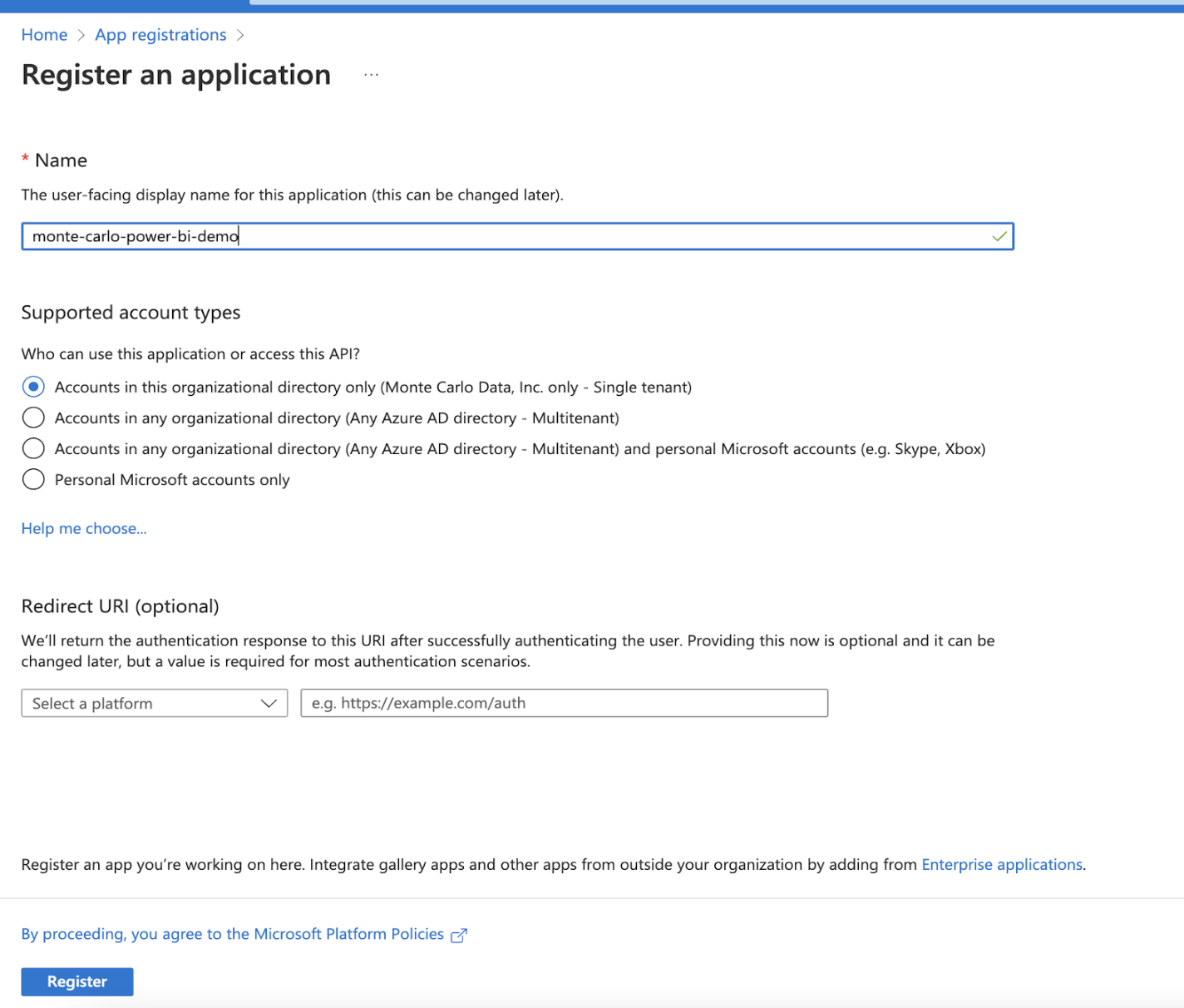
Task: Open the Select a platform dropdown
Action: point(155,703)
